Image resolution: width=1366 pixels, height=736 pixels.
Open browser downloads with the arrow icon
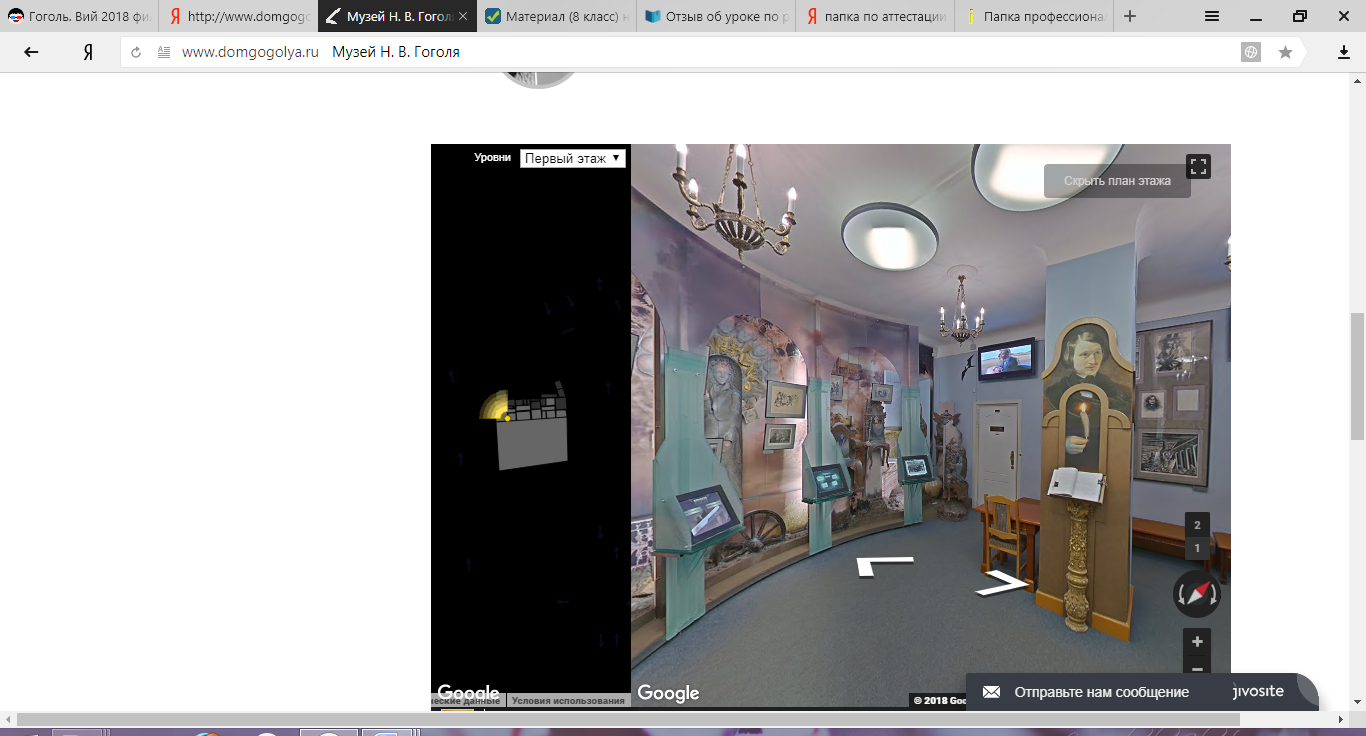tap(1344, 52)
